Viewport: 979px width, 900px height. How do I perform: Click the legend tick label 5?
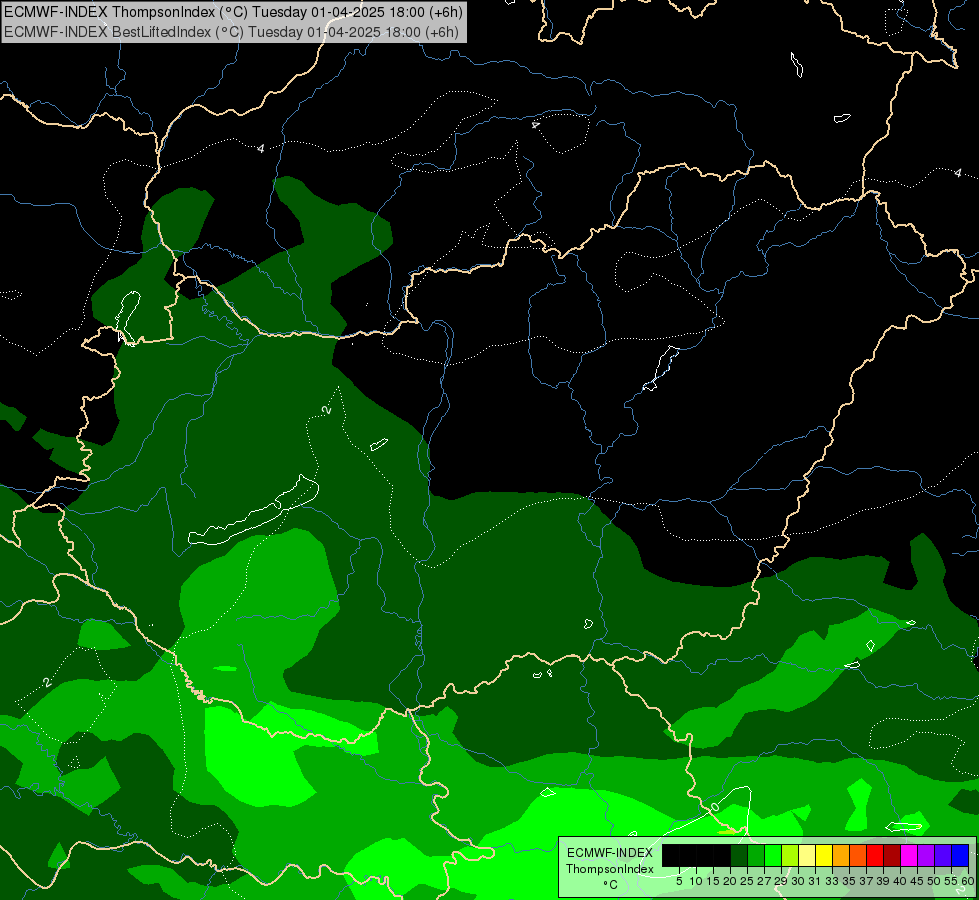click(679, 881)
